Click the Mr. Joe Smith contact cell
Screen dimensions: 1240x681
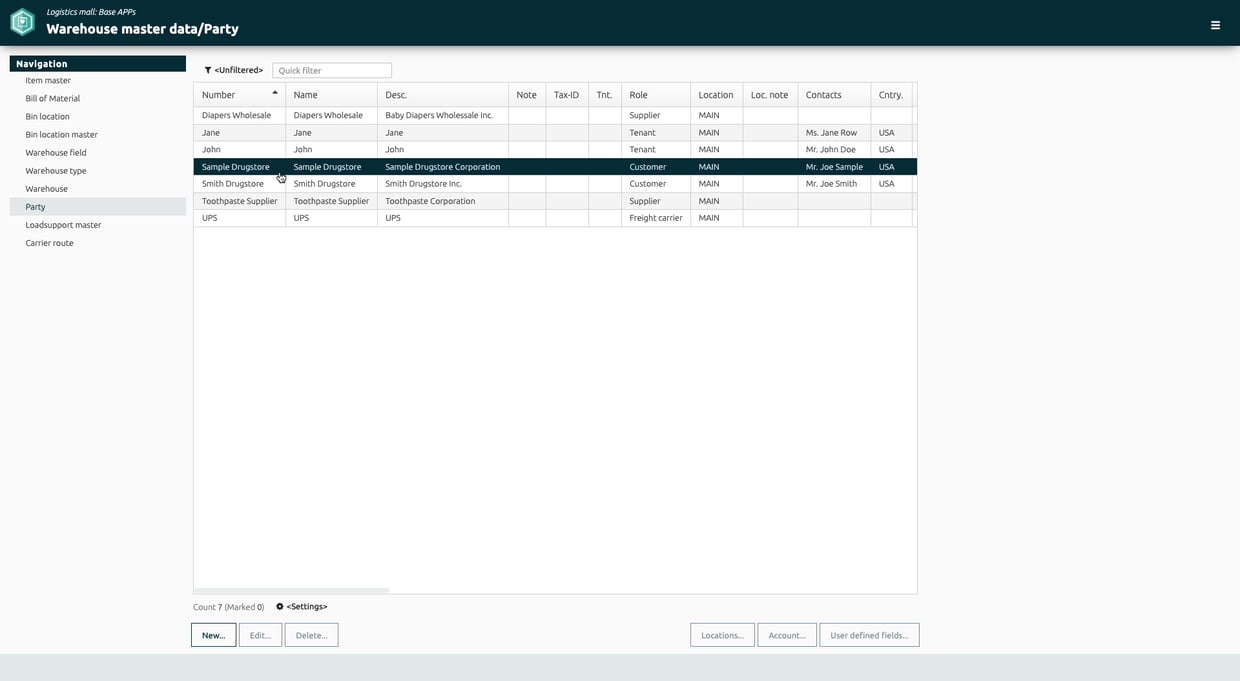coord(834,184)
